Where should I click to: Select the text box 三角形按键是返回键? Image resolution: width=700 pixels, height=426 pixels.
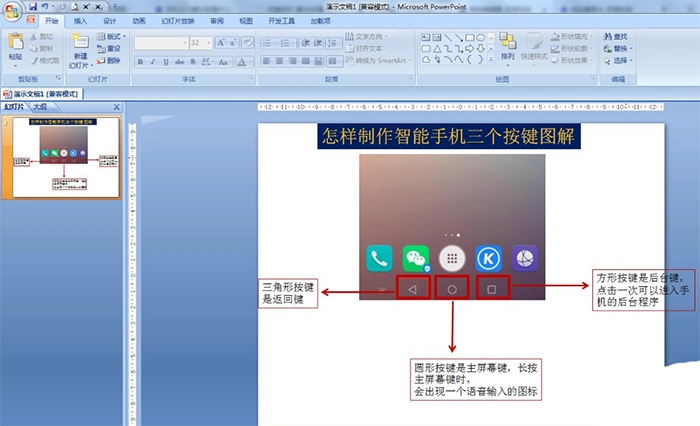(x=288, y=293)
